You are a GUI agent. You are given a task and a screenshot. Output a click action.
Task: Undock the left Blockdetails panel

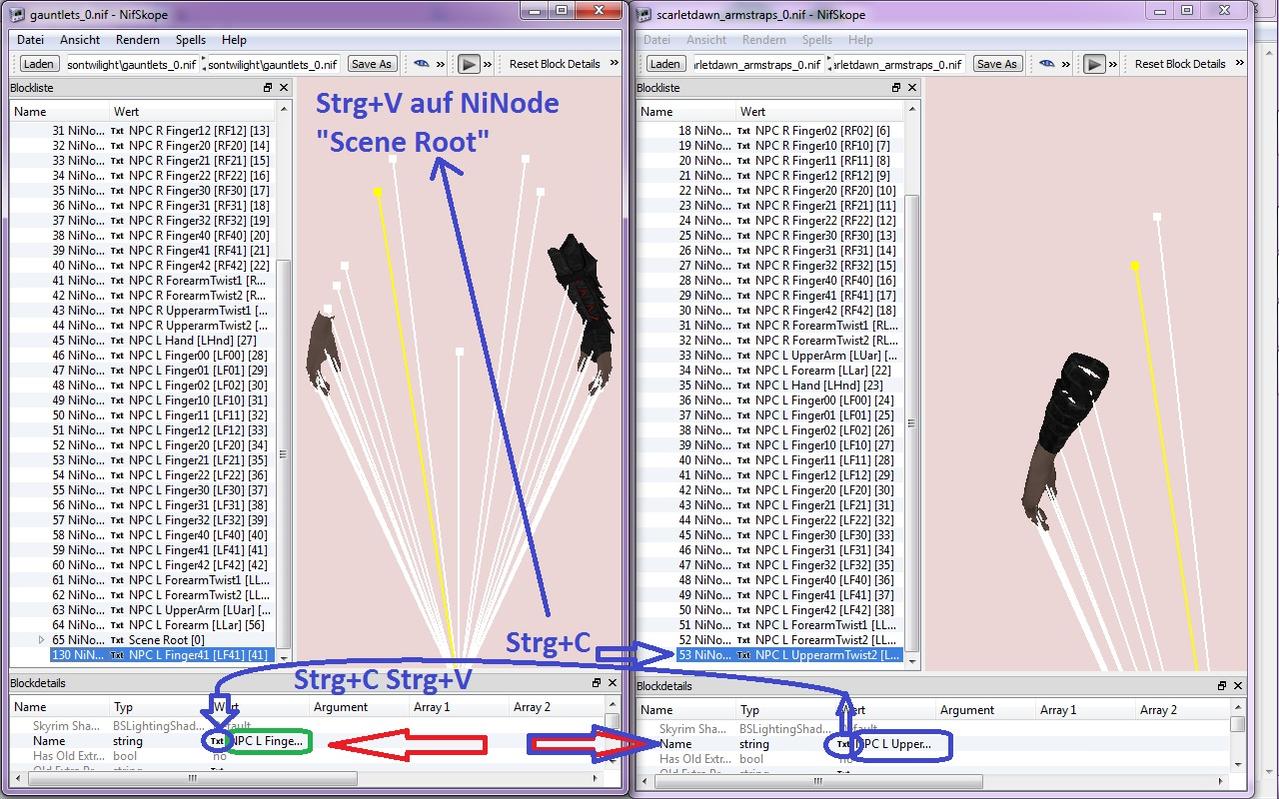(597, 683)
